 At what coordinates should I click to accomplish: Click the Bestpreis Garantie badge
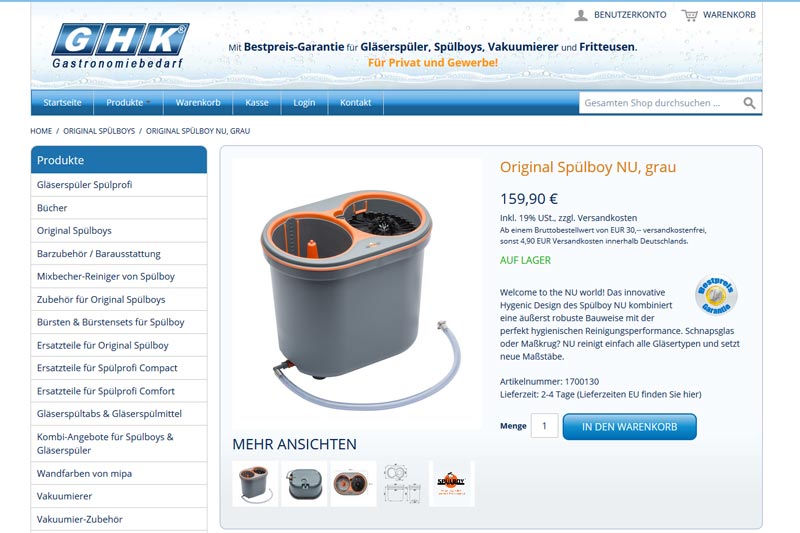[x=716, y=295]
